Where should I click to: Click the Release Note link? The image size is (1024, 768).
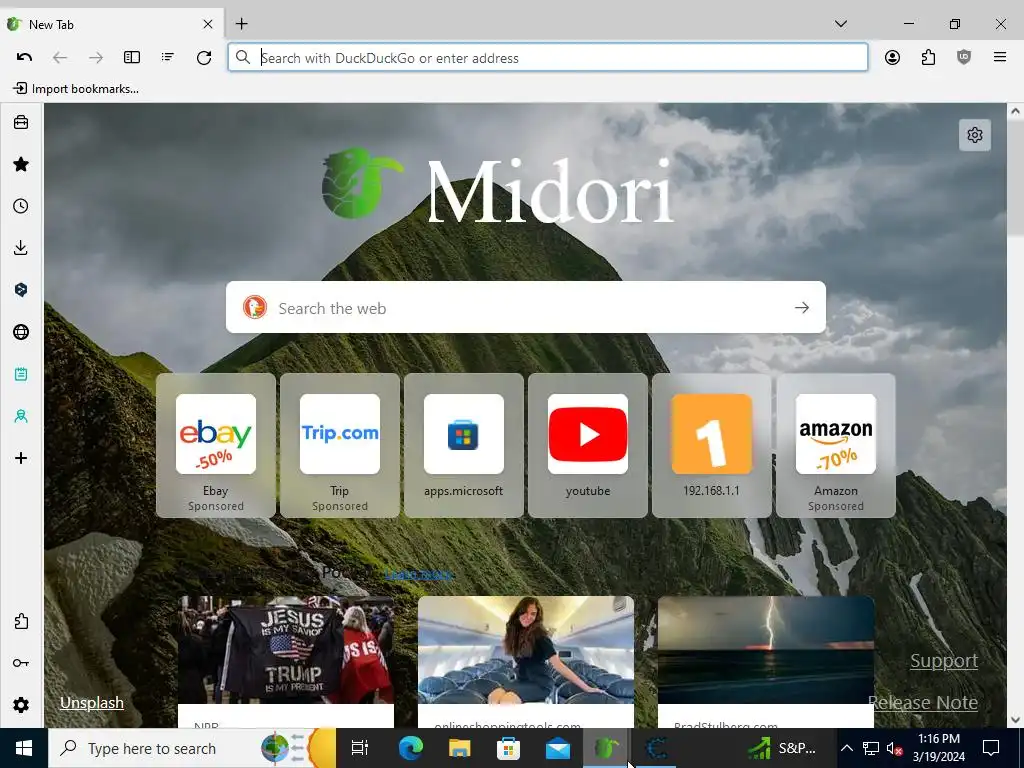click(x=923, y=702)
